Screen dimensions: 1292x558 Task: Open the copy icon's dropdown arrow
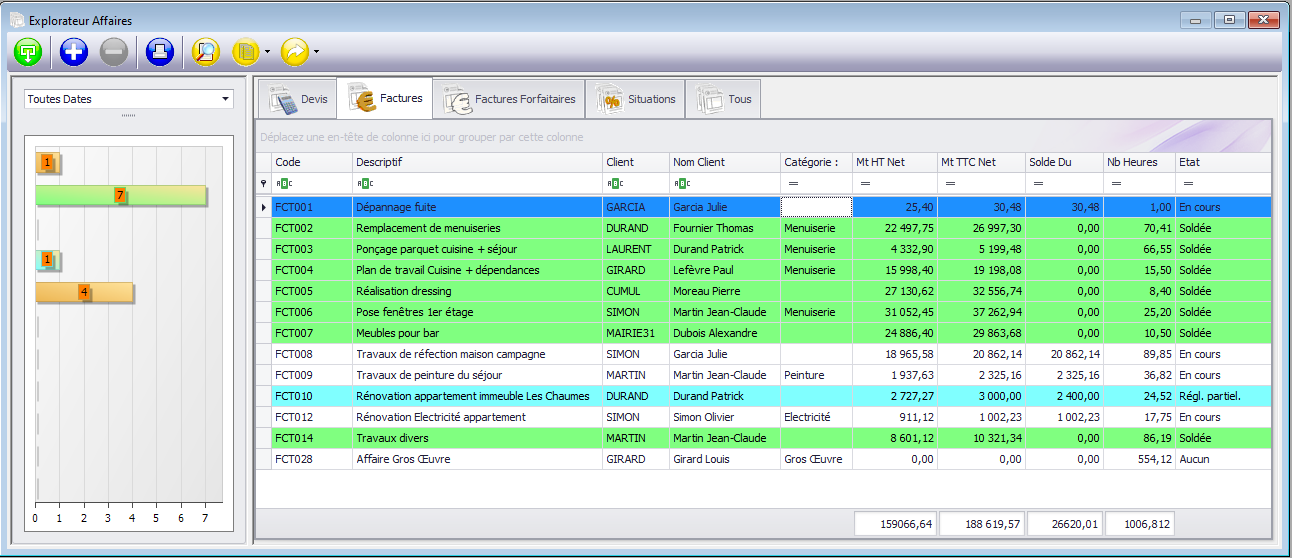pyautogui.click(x=268, y=52)
